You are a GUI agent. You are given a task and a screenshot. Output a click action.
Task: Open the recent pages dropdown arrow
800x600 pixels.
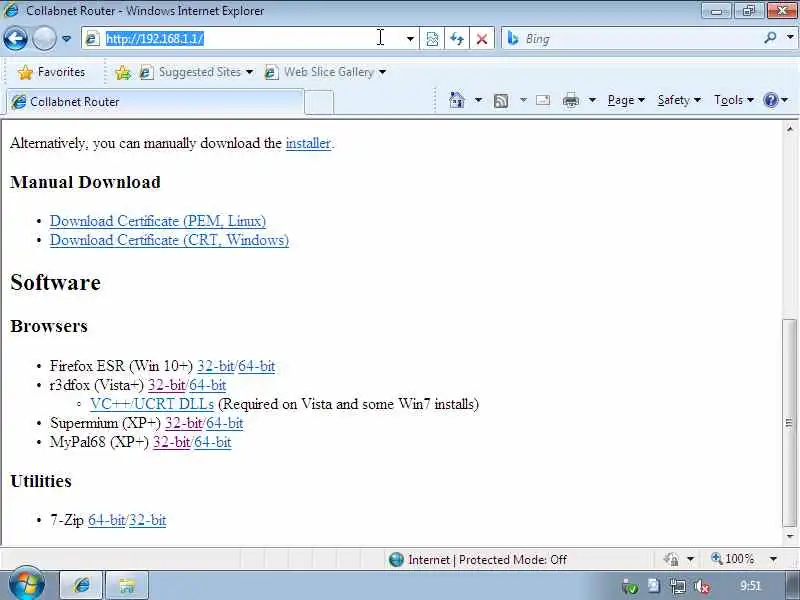(x=66, y=39)
